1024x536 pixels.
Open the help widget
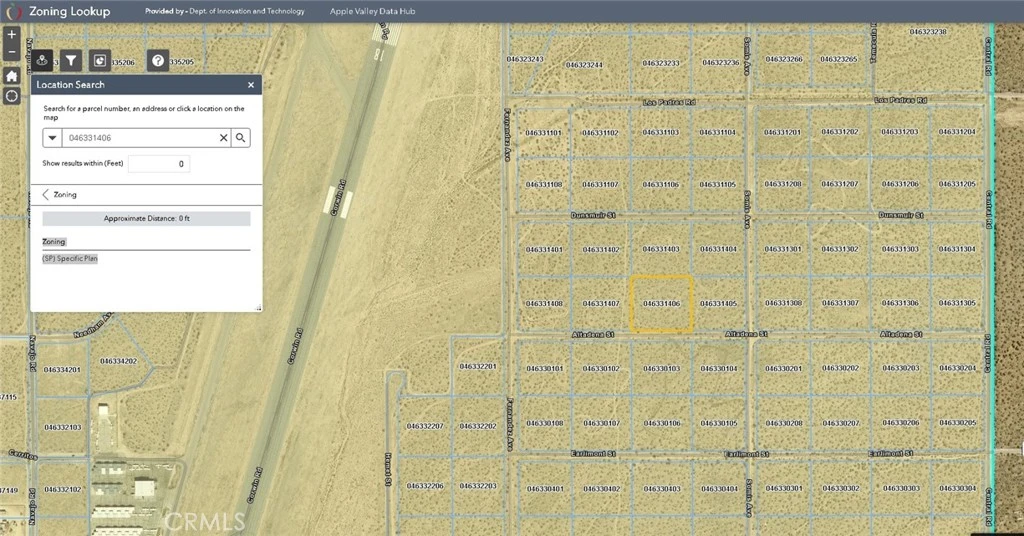point(158,61)
